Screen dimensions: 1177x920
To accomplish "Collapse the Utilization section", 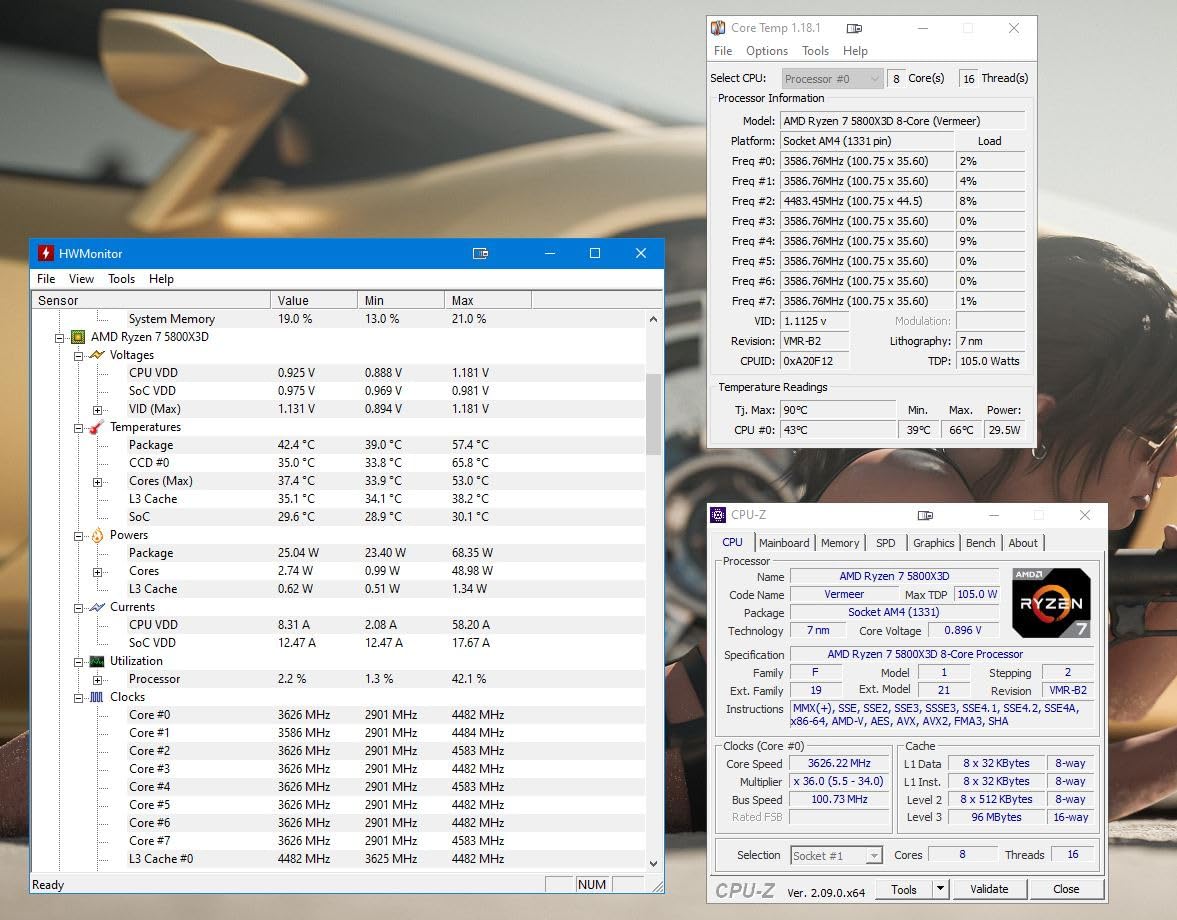I will (78, 662).
